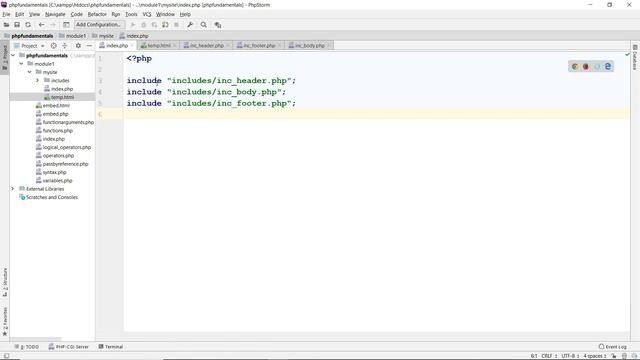
Task: Open the PHP-CGI Server tool window
Action: point(69,347)
